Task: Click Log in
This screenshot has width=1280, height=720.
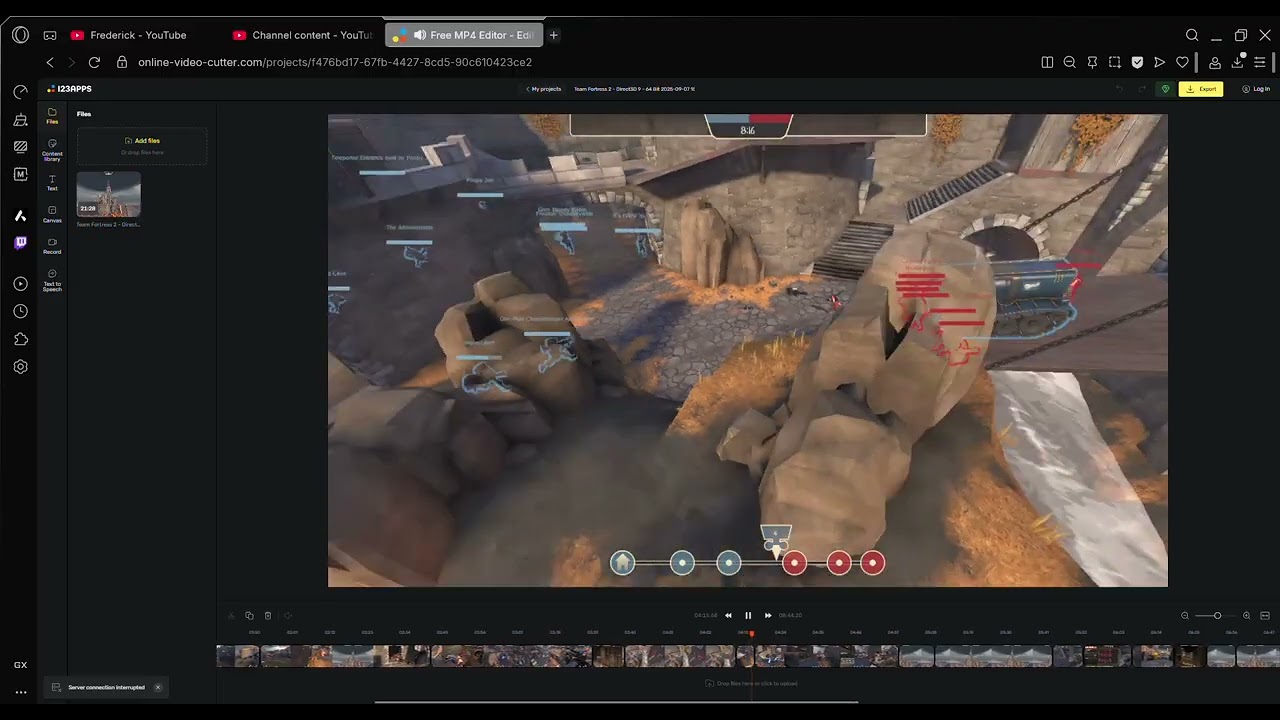Action: 1256,89
